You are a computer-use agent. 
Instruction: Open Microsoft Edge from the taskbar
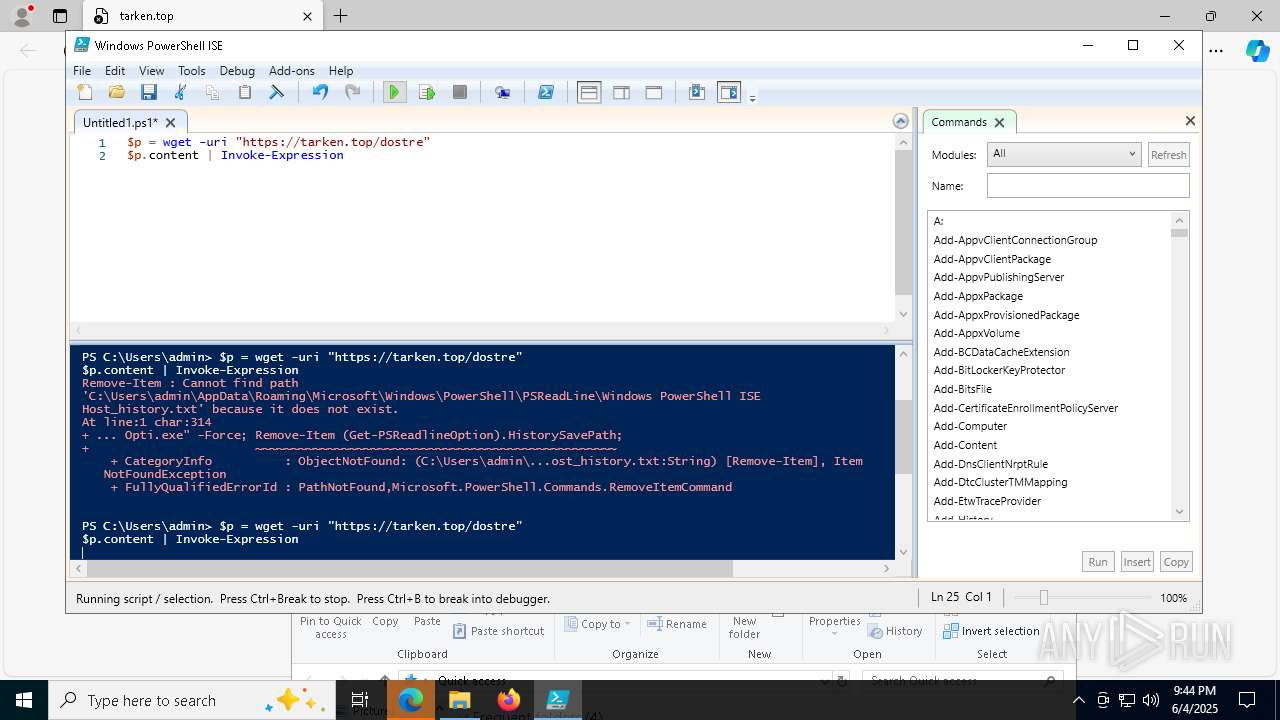tap(411, 700)
